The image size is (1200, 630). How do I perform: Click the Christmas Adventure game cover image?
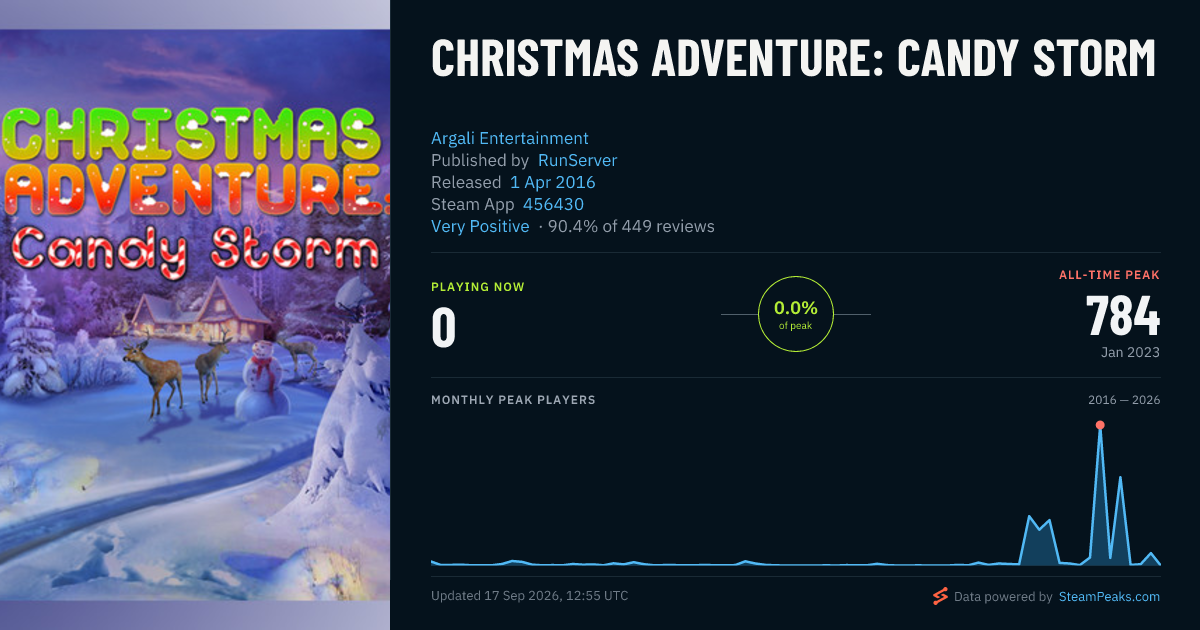195,315
